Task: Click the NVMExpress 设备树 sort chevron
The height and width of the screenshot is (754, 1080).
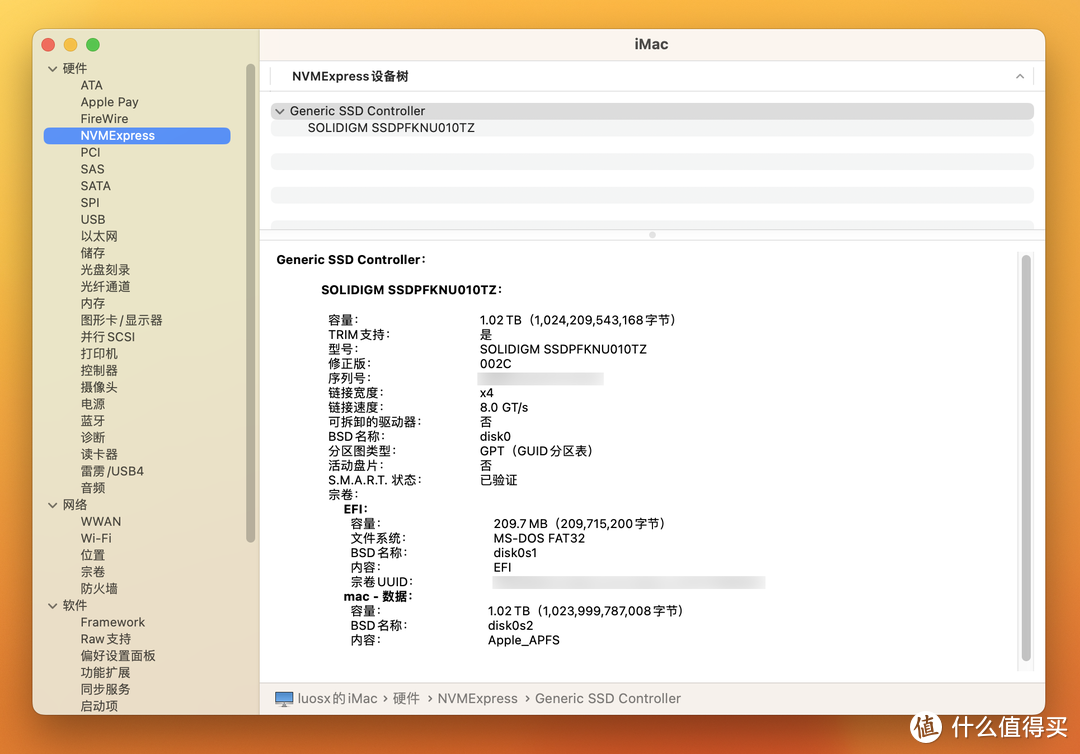Action: tap(1019, 76)
